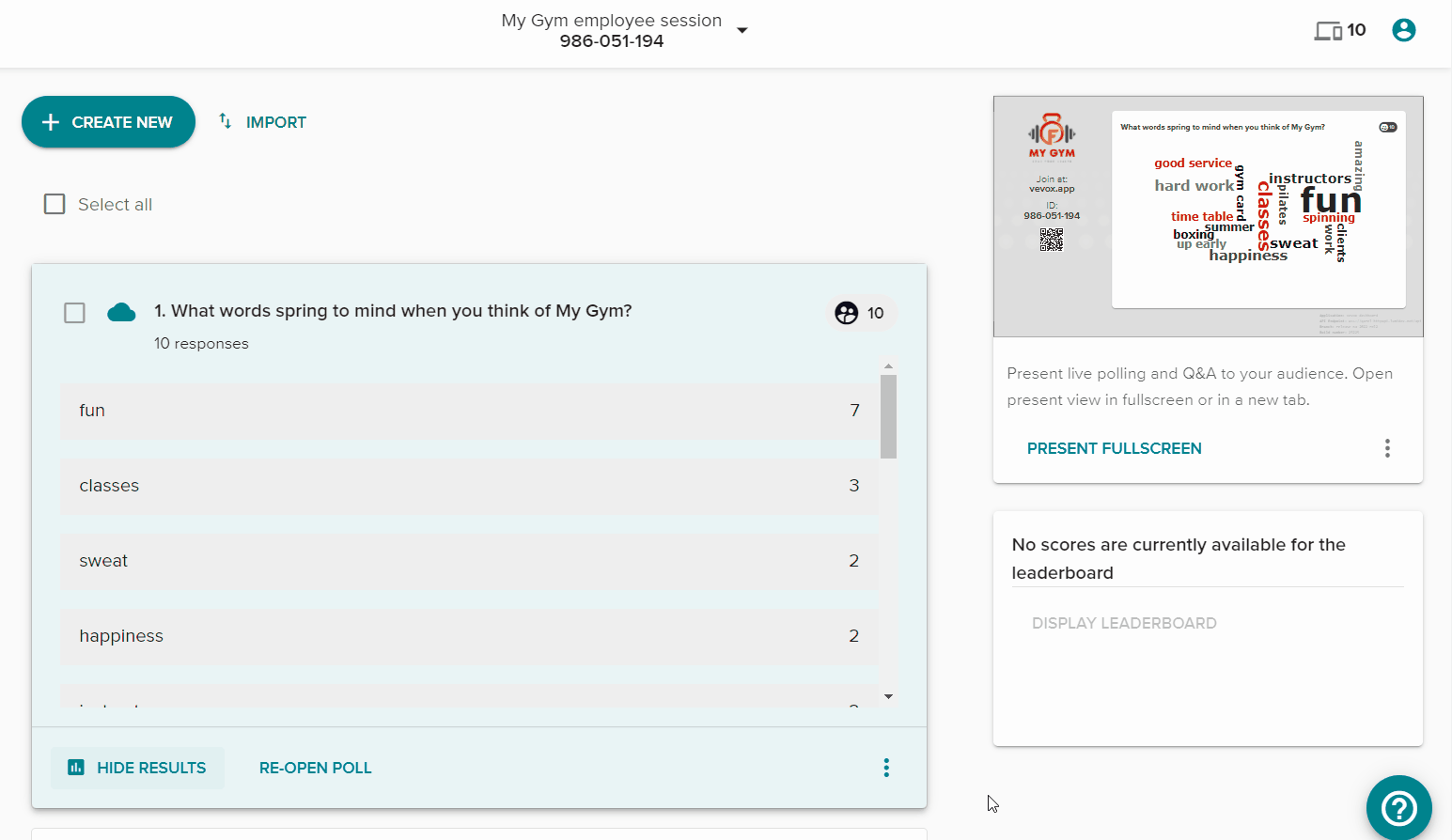Click the leaderboard no scores message
1452x840 pixels.
1179,559
